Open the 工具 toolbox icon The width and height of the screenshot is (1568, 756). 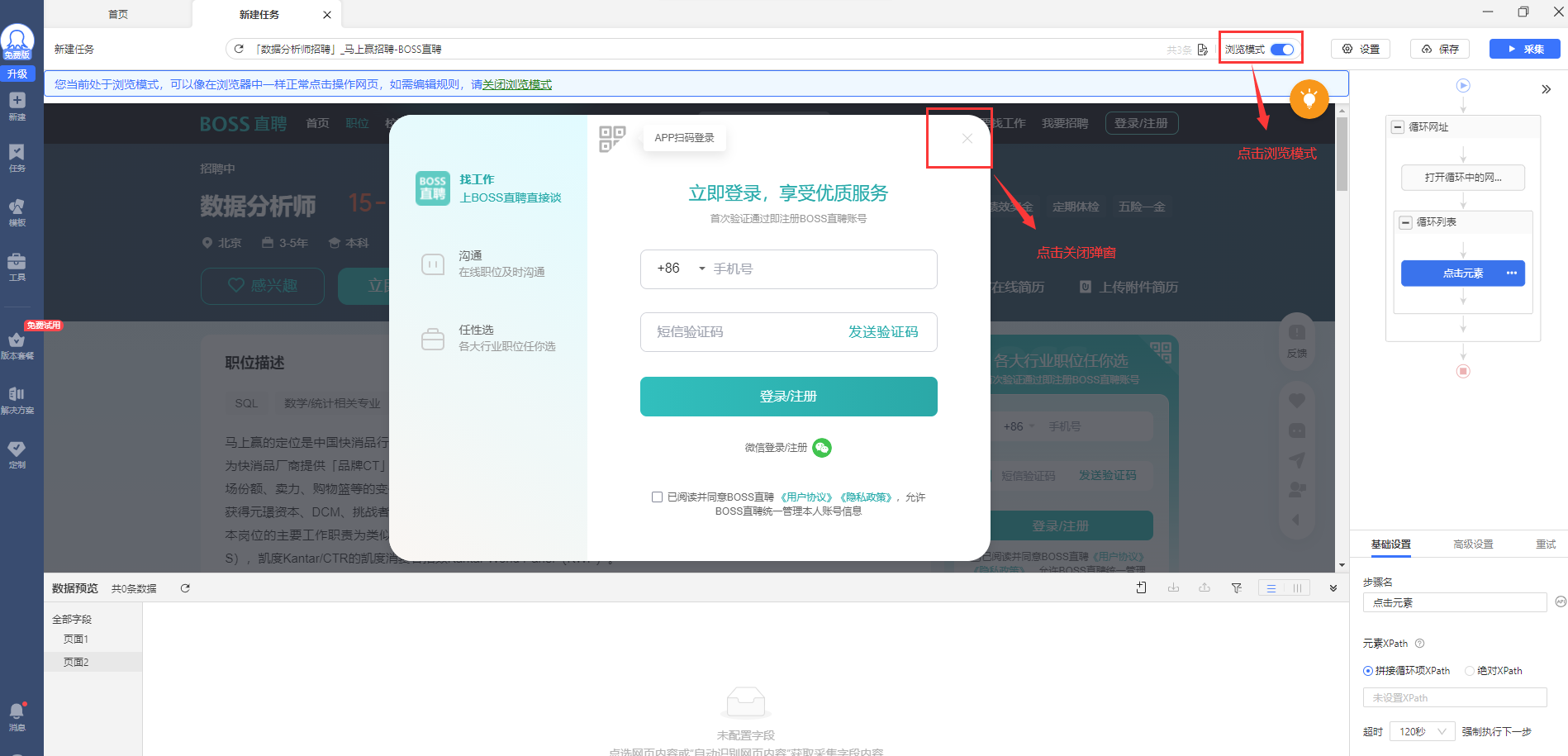pos(17,267)
